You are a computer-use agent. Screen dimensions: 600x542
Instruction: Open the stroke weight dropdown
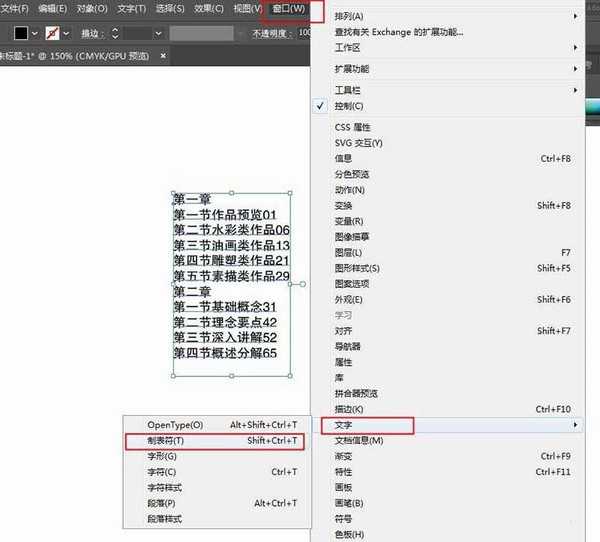tap(158, 33)
